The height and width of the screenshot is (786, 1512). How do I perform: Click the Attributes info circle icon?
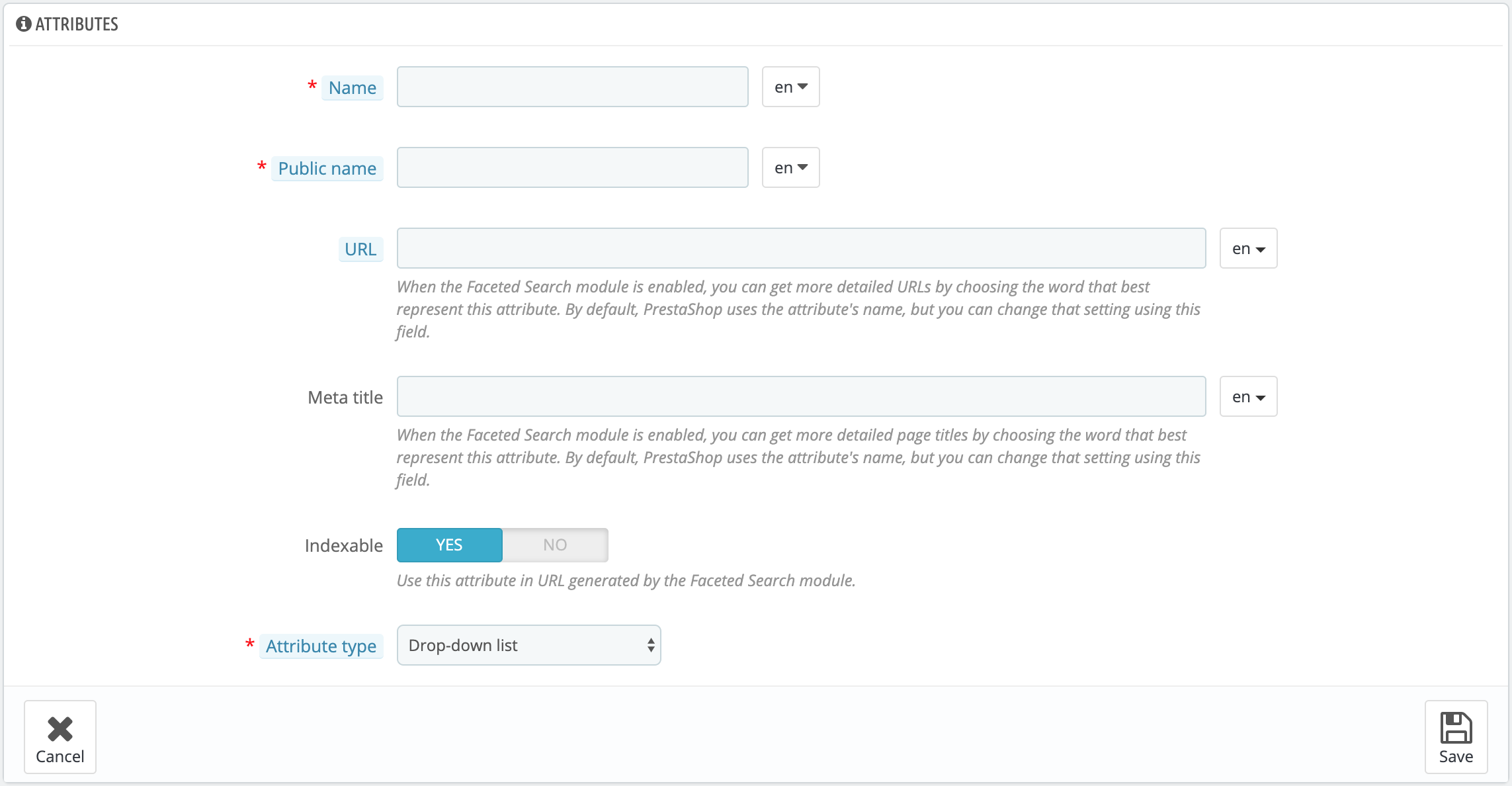coord(24,24)
